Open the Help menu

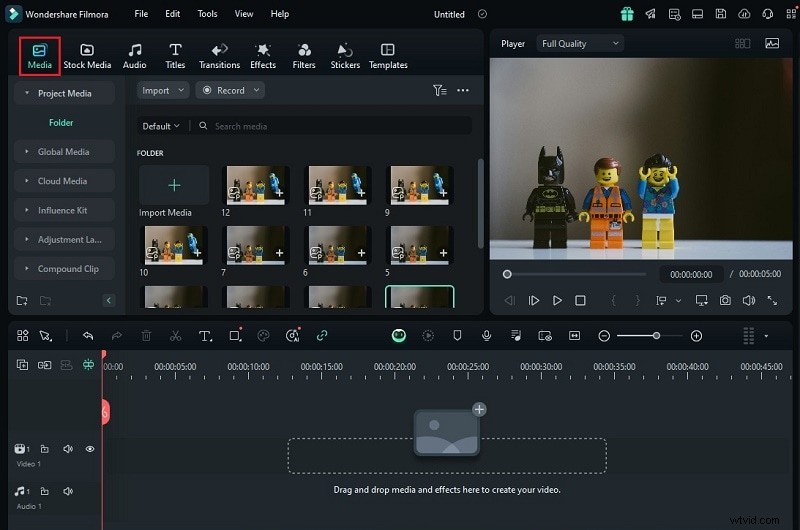pos(280,14)
